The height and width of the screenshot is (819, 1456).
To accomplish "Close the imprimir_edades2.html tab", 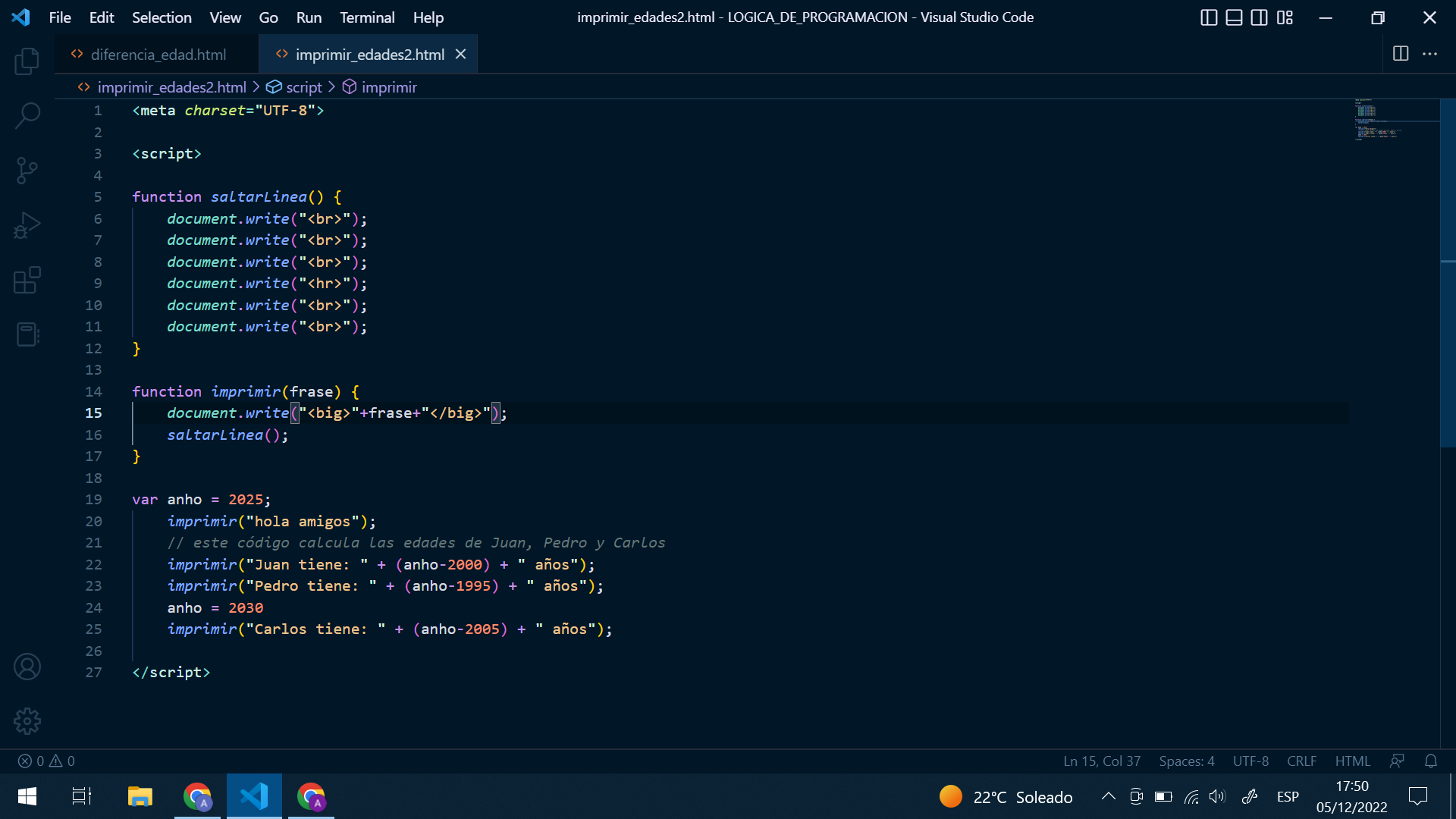I will [460, 54].
